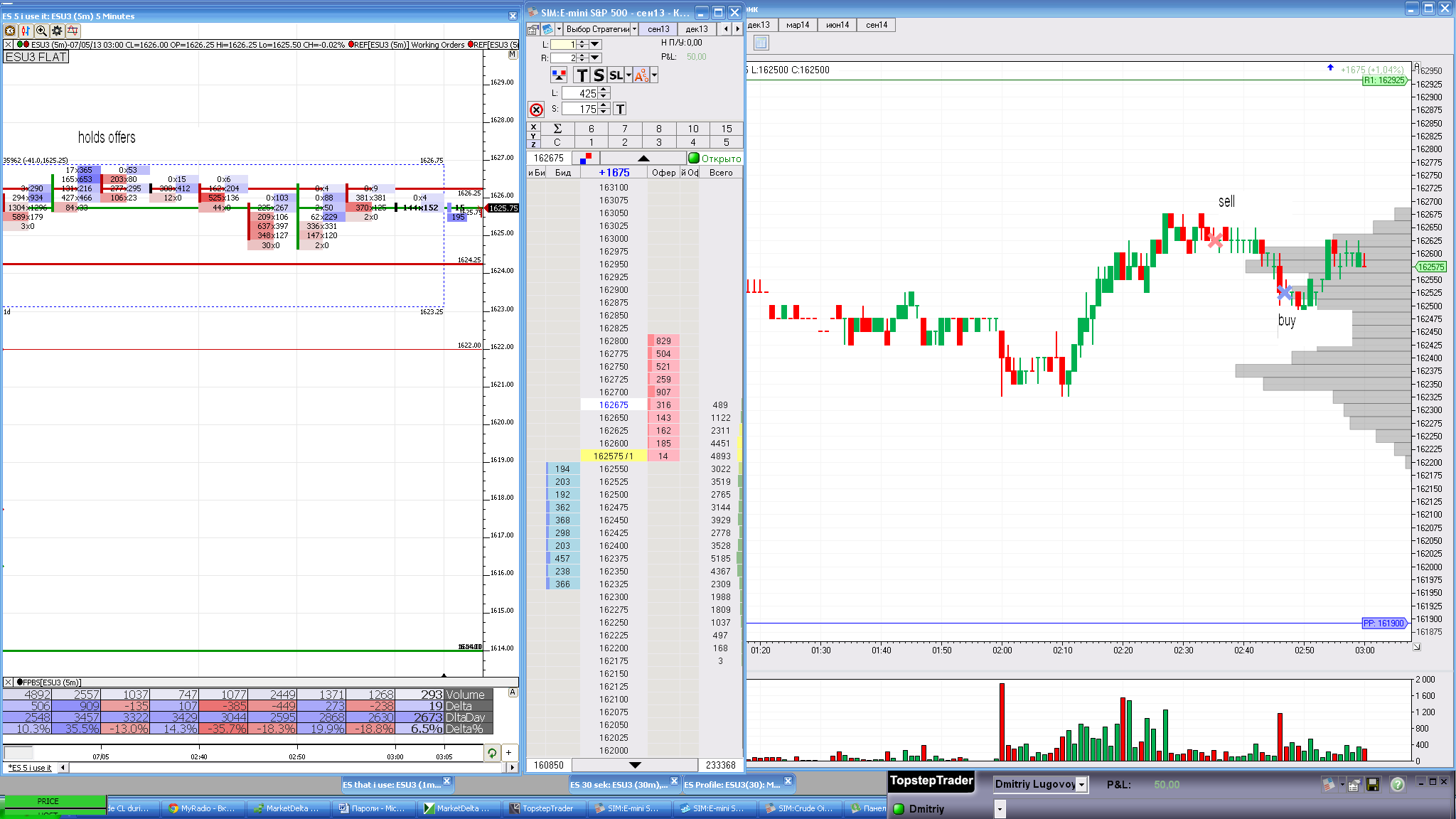Click the SL stop-loss button

pos(616,75)
